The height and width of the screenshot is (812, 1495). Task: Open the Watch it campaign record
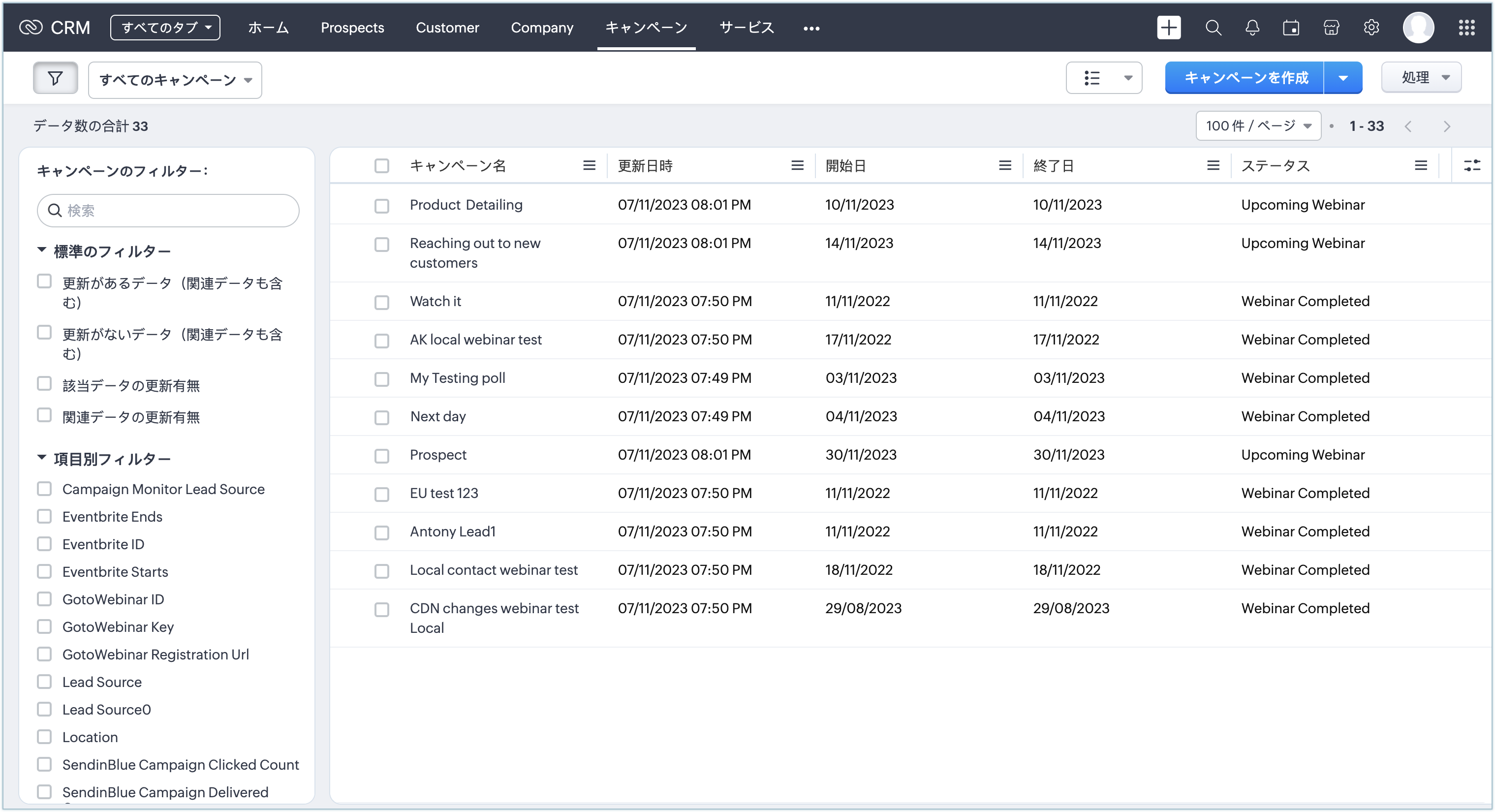point(435,301)
